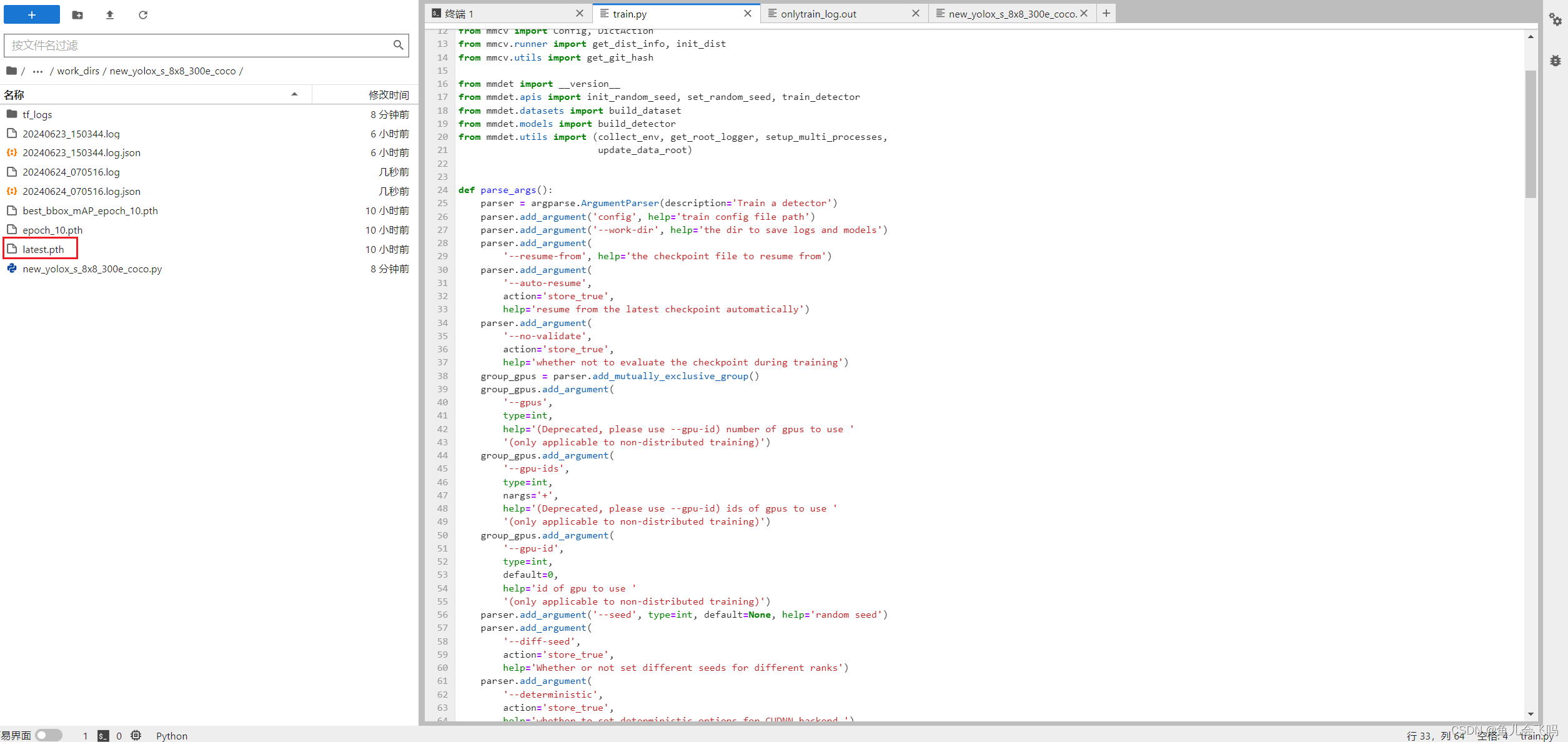The width and height of the screenshot is (1568, 742).
Task: Open the tf_logs folder
Action: pyautogui.click(x=37, y=114)
